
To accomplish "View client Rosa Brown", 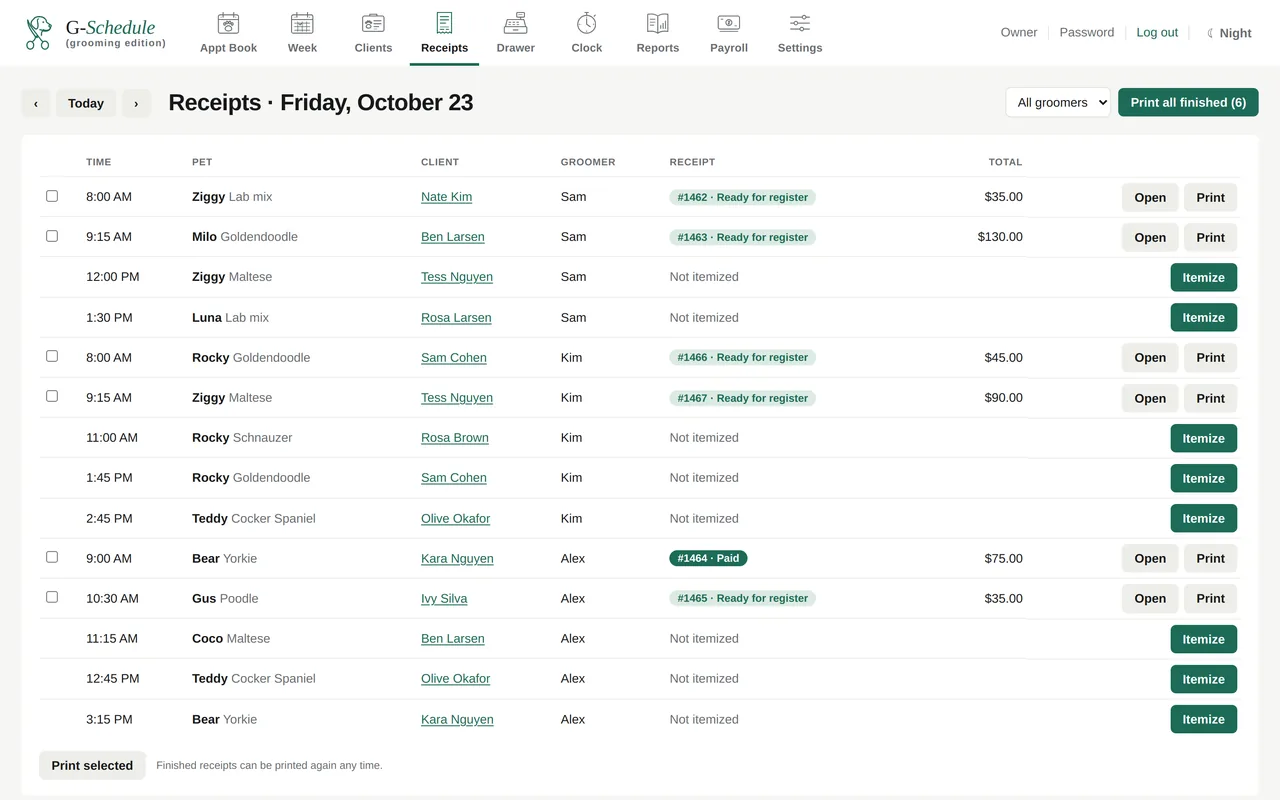I will click(455, 437).
